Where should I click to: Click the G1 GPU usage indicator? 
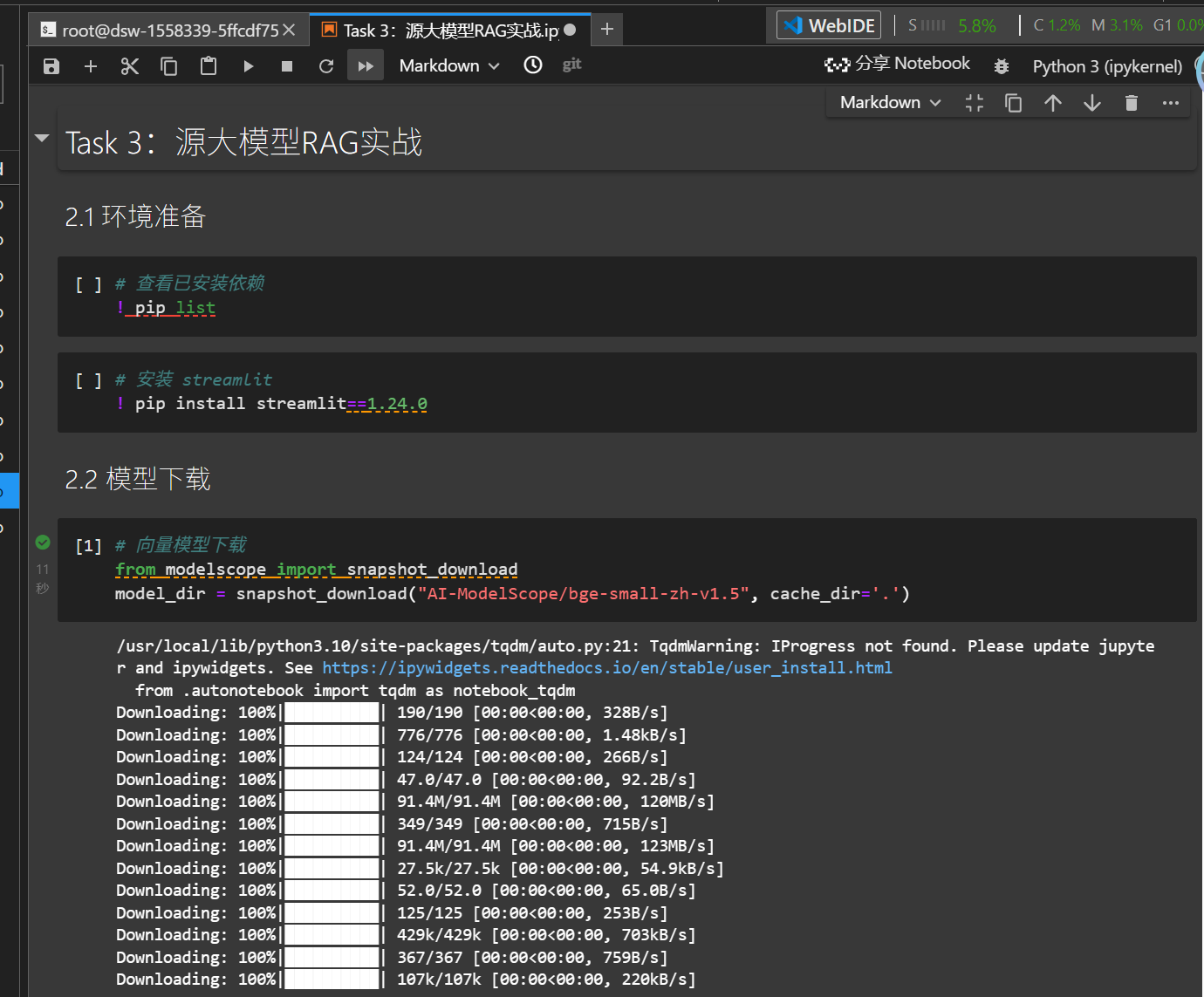[x=1178, y=25]
